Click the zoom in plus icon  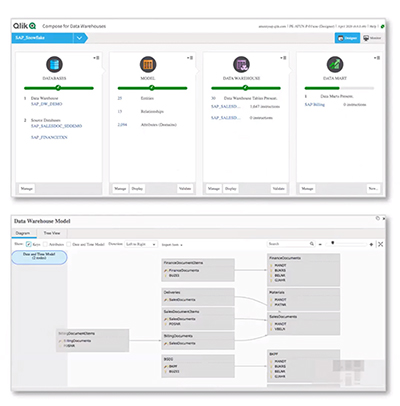pos(371,244)
